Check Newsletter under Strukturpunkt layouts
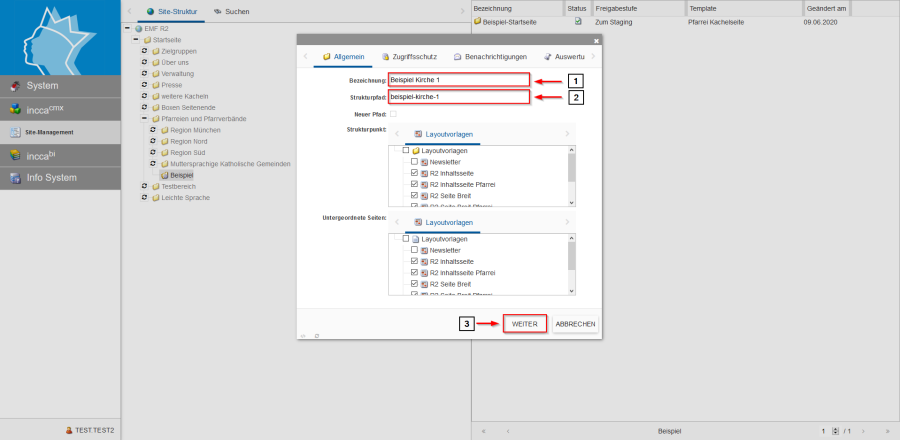 (414, 161)
